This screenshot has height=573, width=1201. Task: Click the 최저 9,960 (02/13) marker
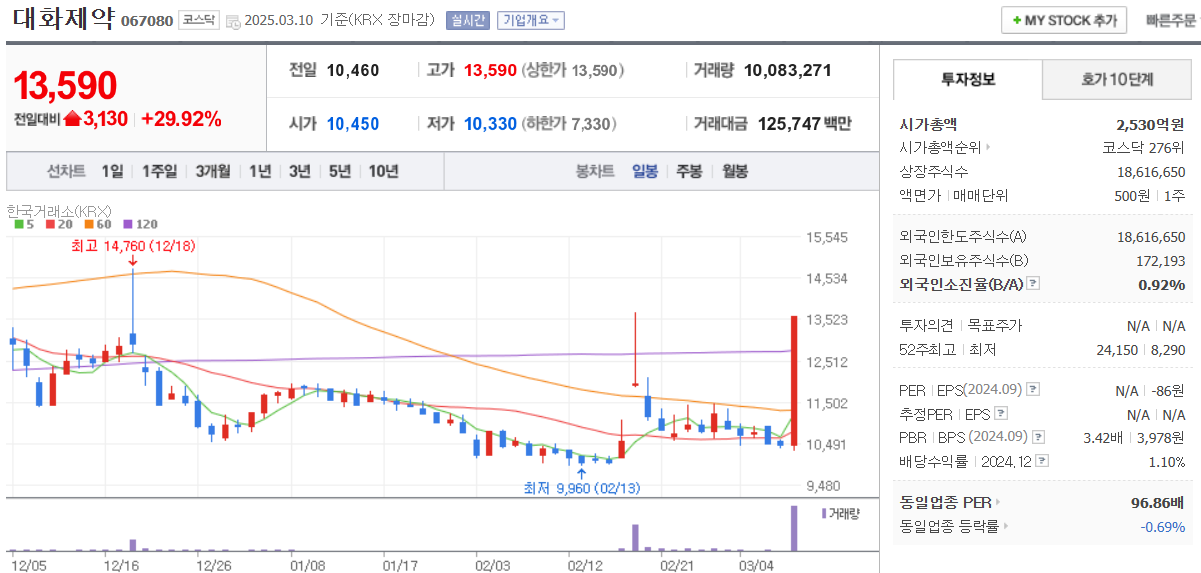tap(581, 488)
